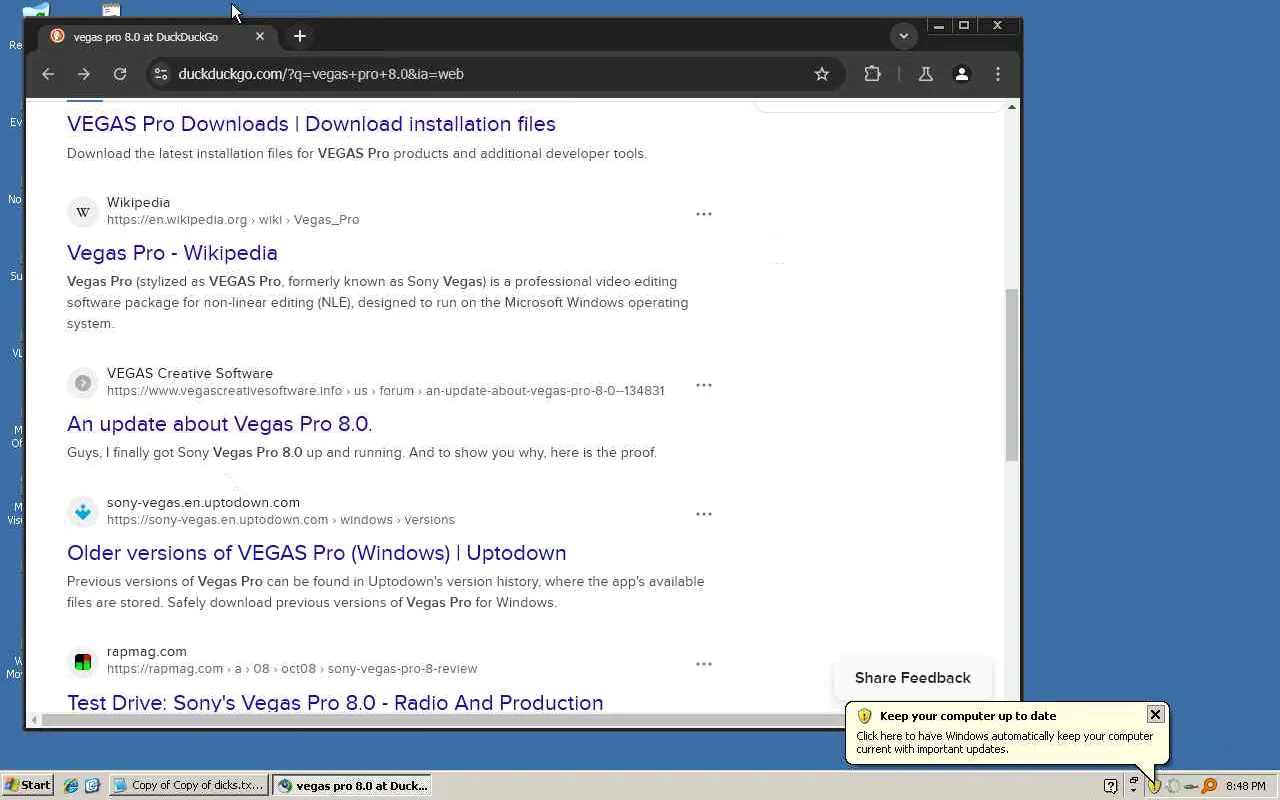Go back using the browser back arrow
This screenshot has width=1280, height=800.
48,74
